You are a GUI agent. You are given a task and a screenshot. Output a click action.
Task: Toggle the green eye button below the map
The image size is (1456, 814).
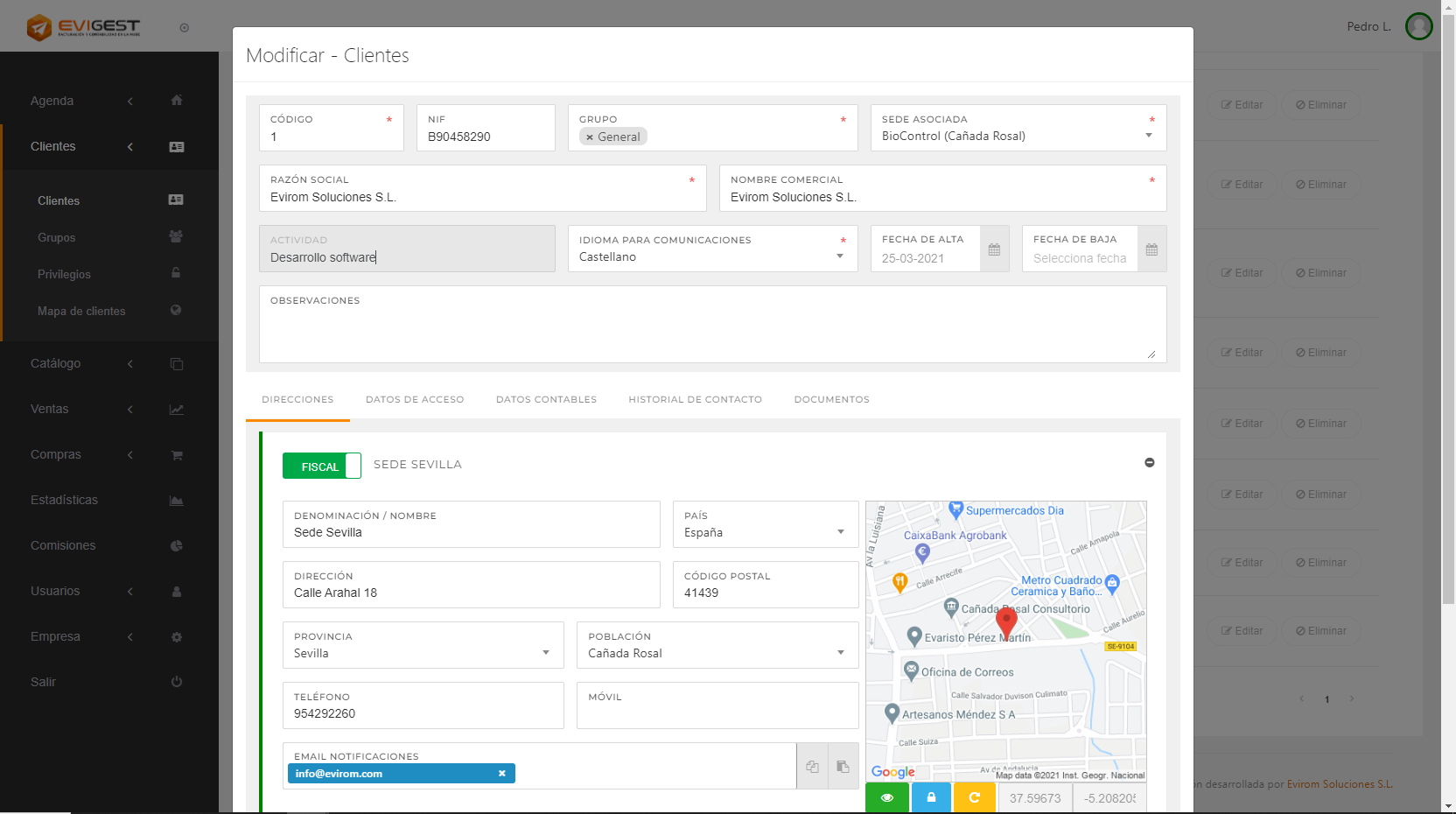click(886, 797)
